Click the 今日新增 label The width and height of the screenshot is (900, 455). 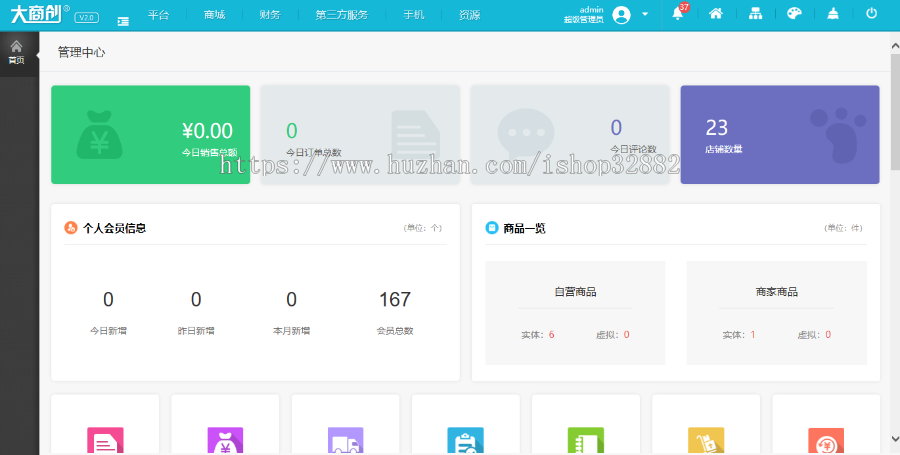pyautogui.click(x=108, y=331)
